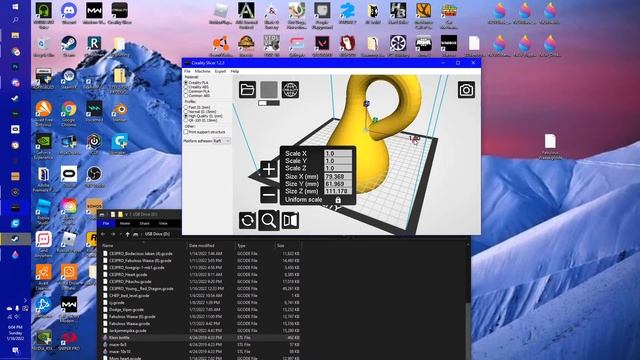Screen dimensions: 640x360
Task: Click the search icon on the taskbar
Action: 15,20
